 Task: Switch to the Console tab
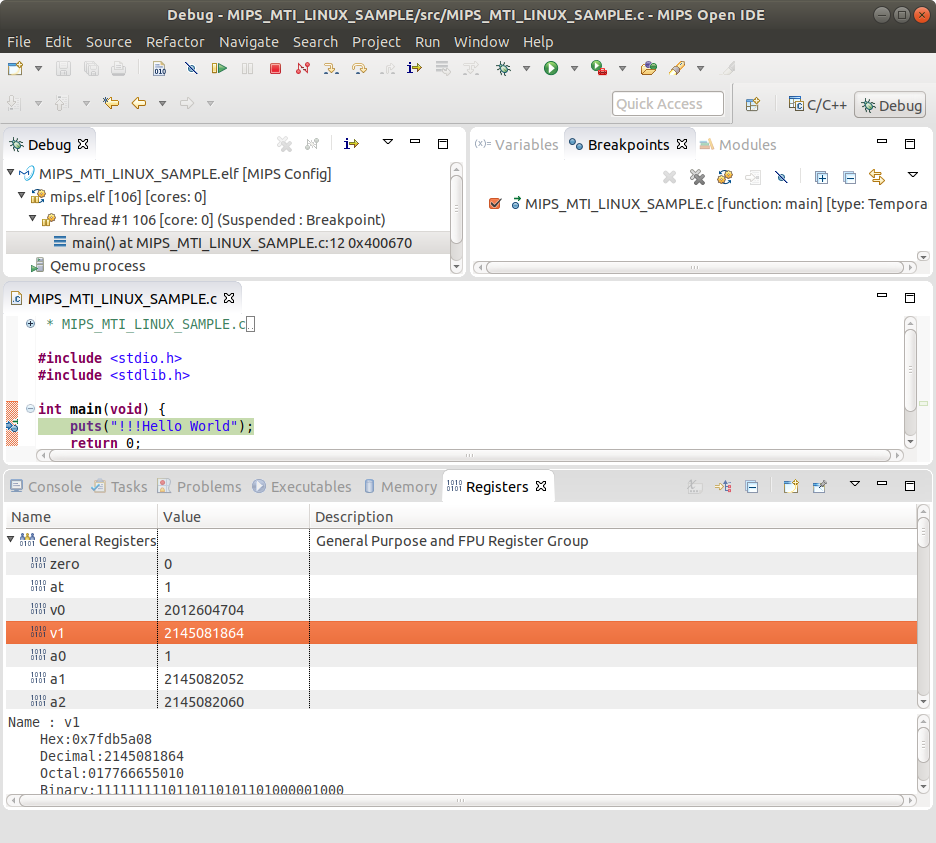[x=47, y=487]
